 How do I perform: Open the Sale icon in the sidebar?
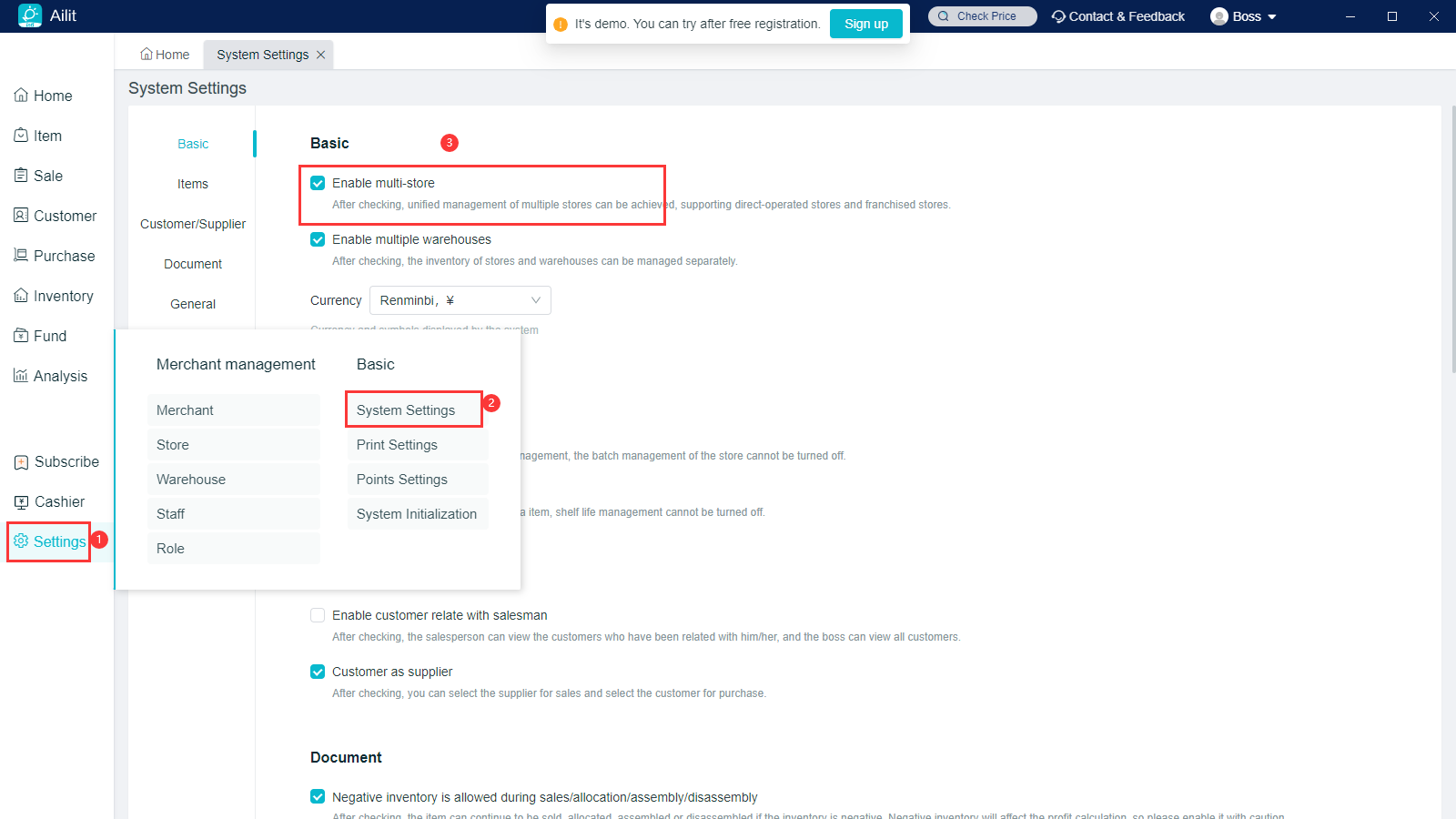(21, 176)
